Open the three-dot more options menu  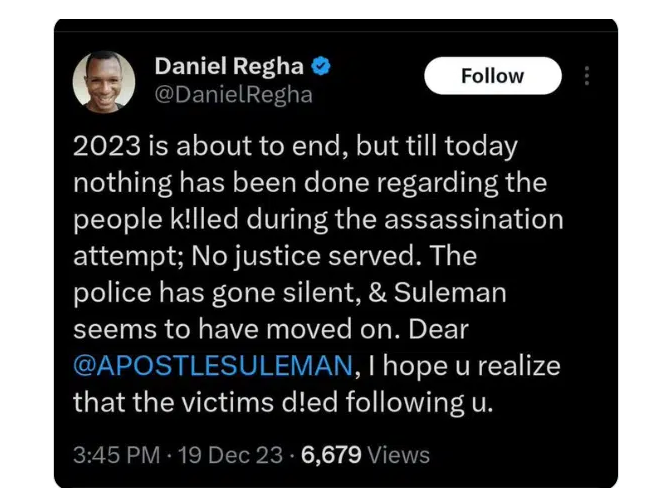587,76
